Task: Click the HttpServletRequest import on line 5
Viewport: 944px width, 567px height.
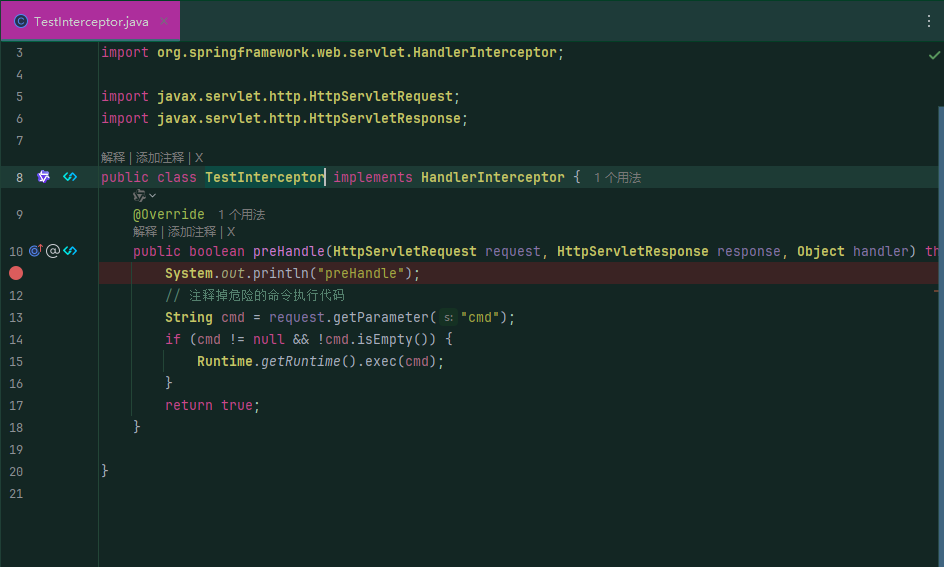Action: click(281, 97)
